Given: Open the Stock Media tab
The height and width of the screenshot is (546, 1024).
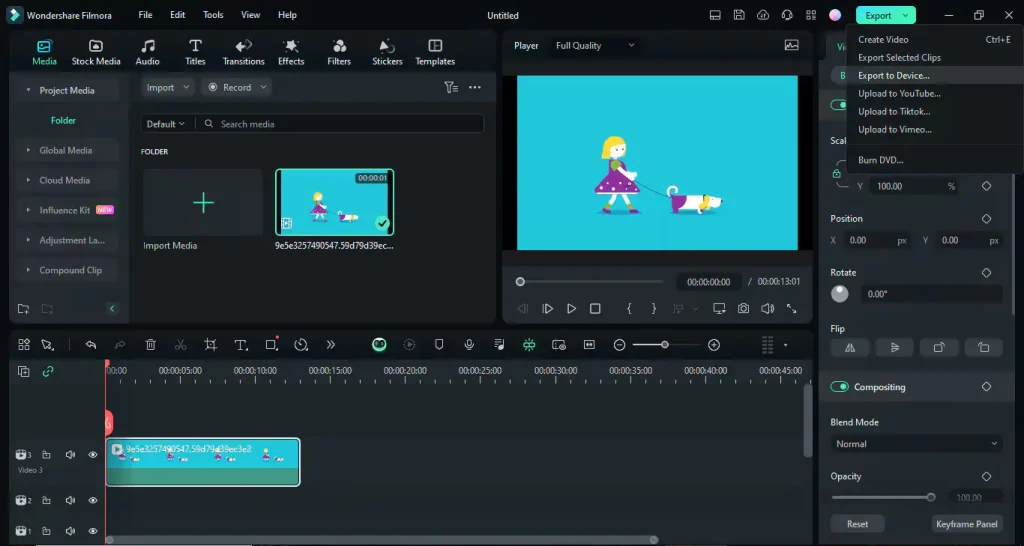Looking at the screenshot, I should click(x=96, y=52).
